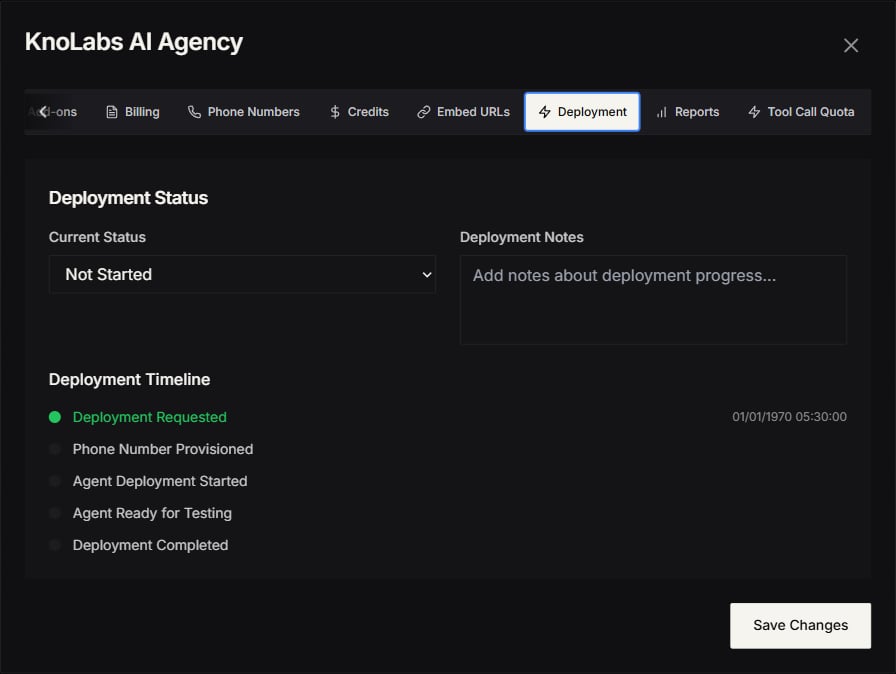
Task: Click the phone handset icon
Action: 194,112
